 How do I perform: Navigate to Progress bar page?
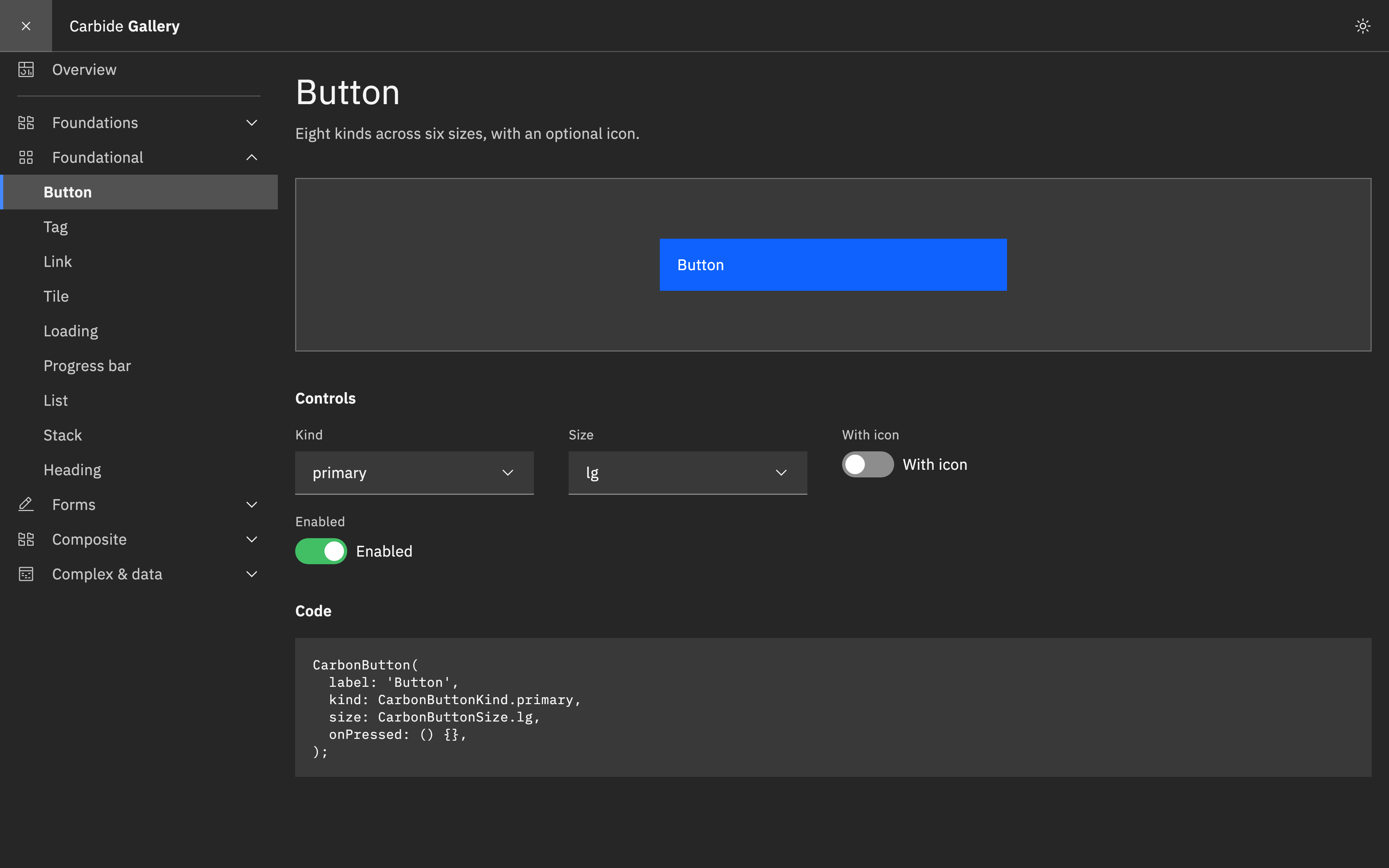139,366
